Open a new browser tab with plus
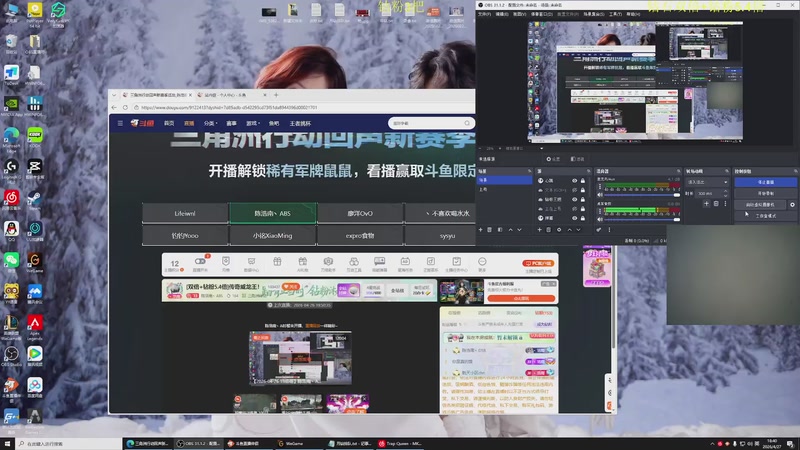The width and height of the screenshot is (800, 450). pyautogui.click(x=276, y=95)
